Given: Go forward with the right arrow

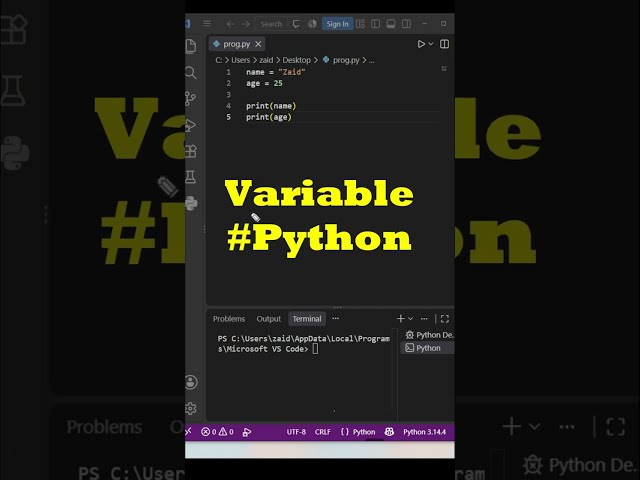Looking at the screenshot, I should (246, 24).
